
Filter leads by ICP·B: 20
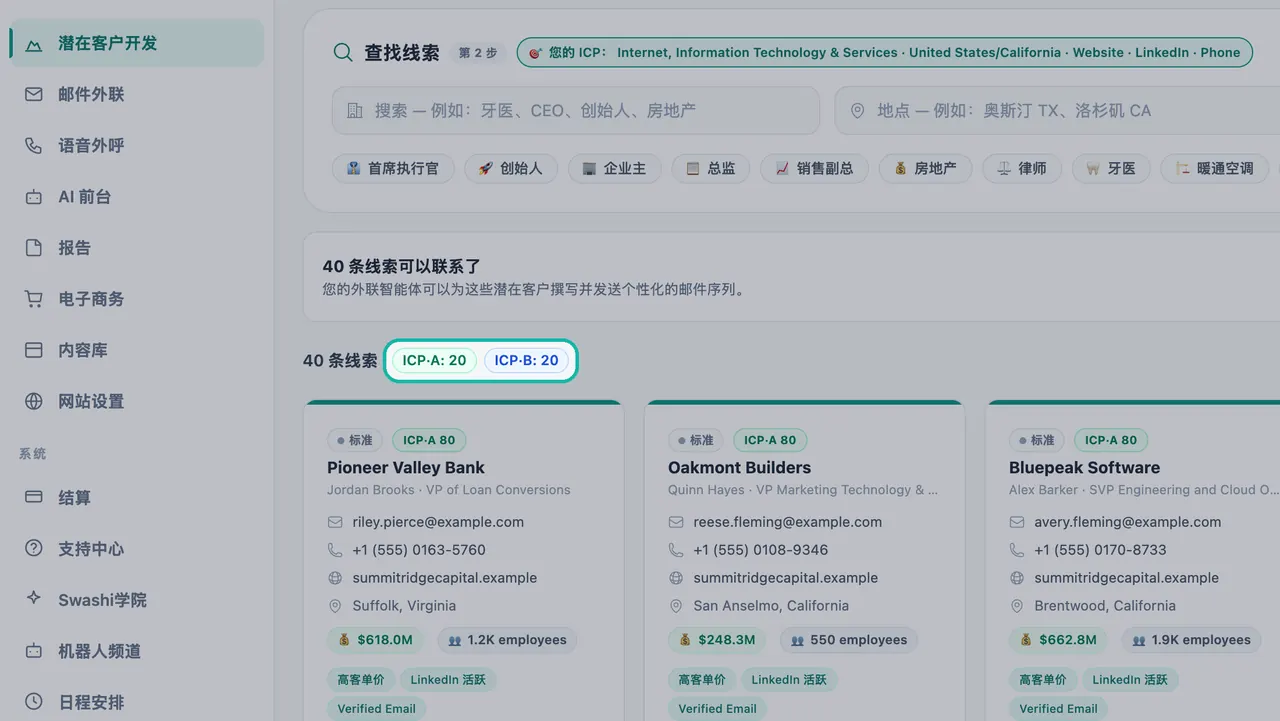point(526,360)
